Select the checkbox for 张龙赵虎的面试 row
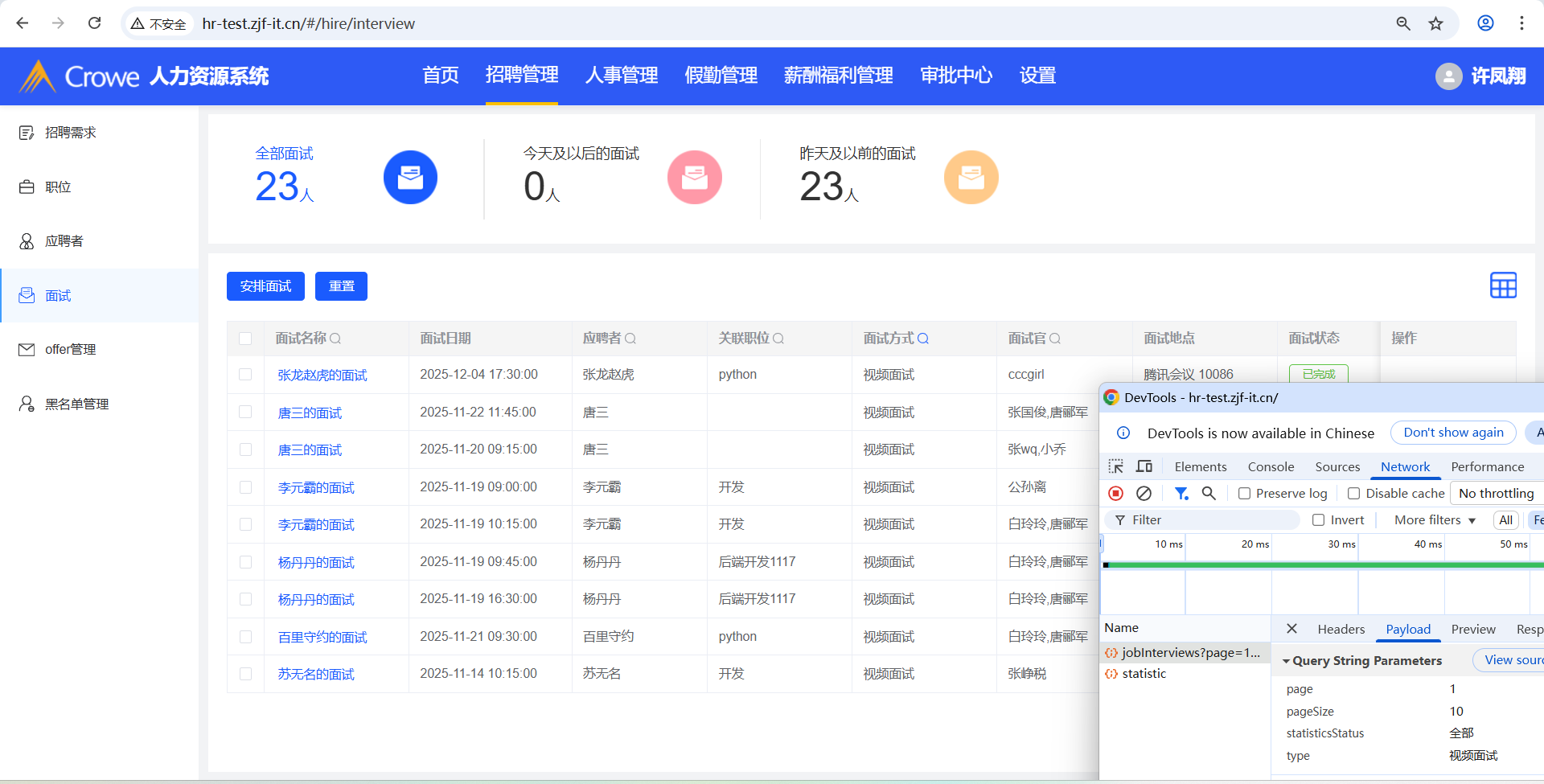The height and width of the screenshot is (784, 1544). (x=245, y=375)
